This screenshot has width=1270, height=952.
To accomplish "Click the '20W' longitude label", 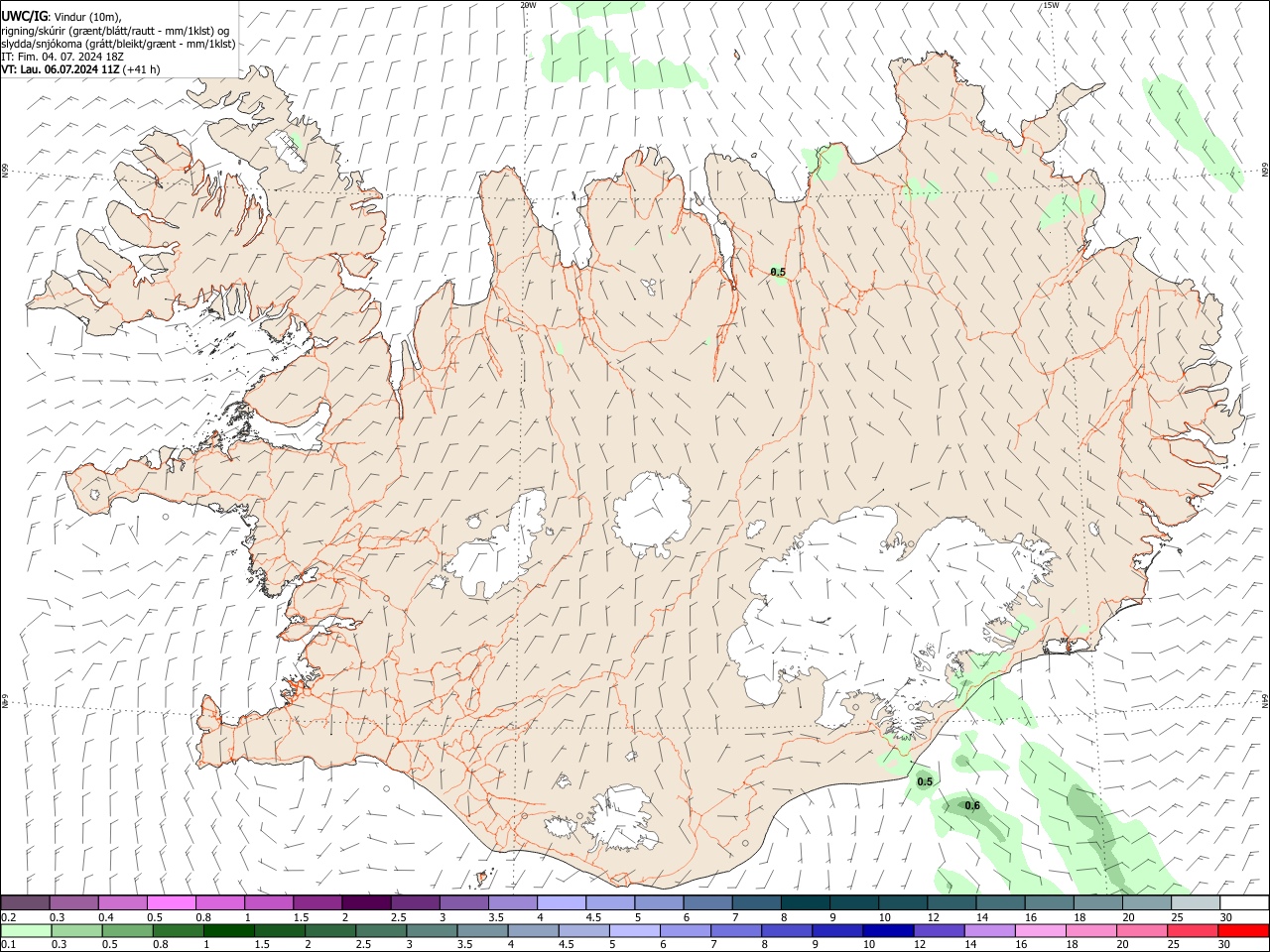I will coord(528,5).
